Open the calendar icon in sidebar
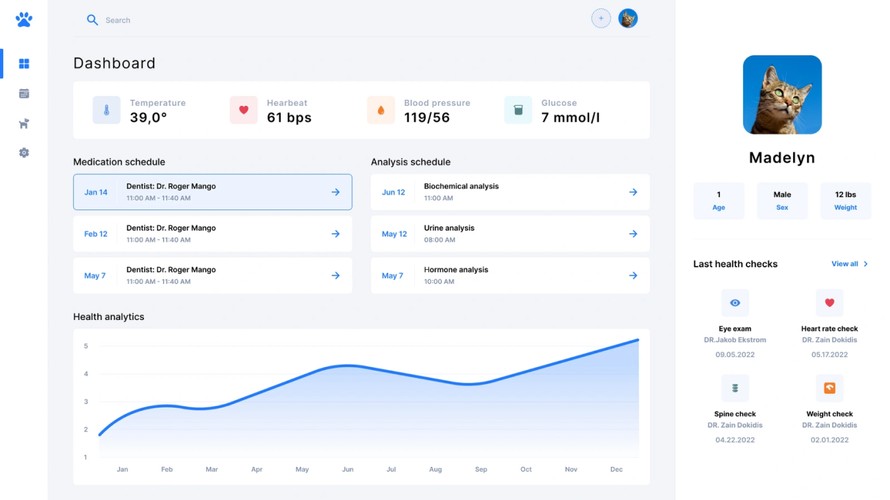The height and width of the screenshot is (500, 890). tap(24, 94)
